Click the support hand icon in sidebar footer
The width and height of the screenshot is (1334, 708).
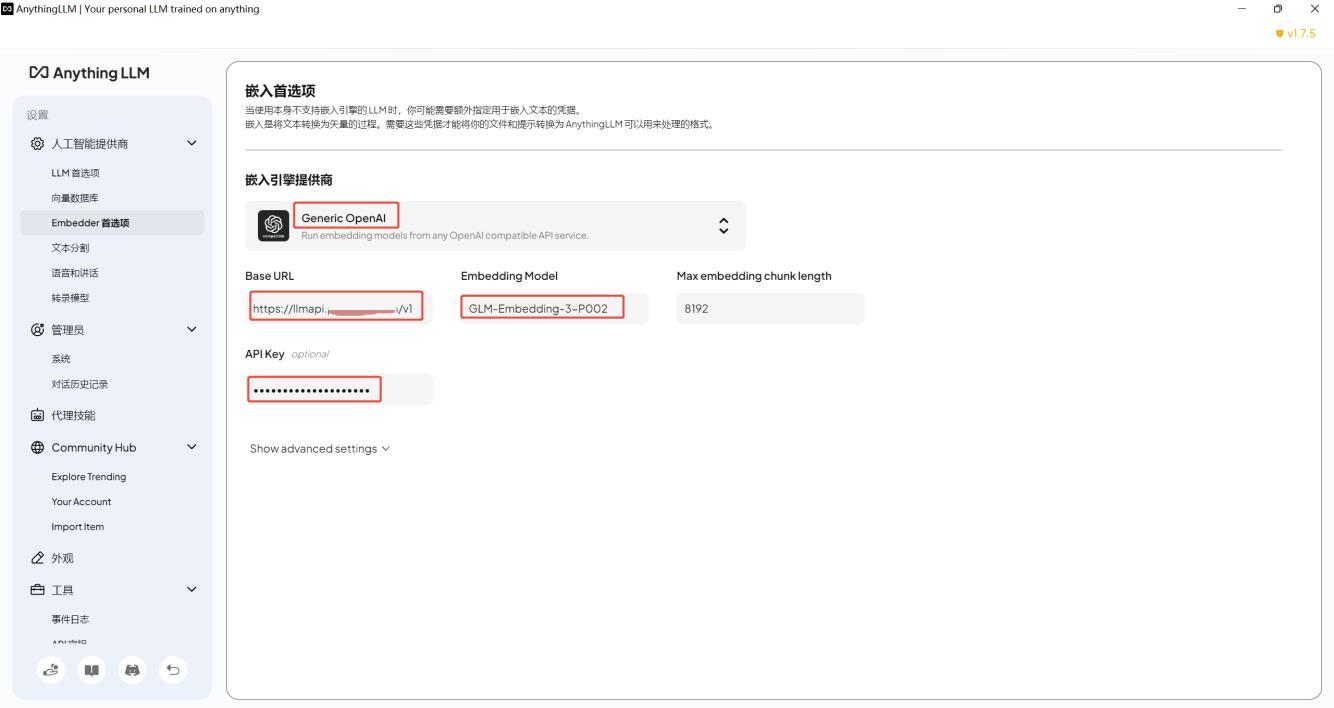click(x=50, y=670)
